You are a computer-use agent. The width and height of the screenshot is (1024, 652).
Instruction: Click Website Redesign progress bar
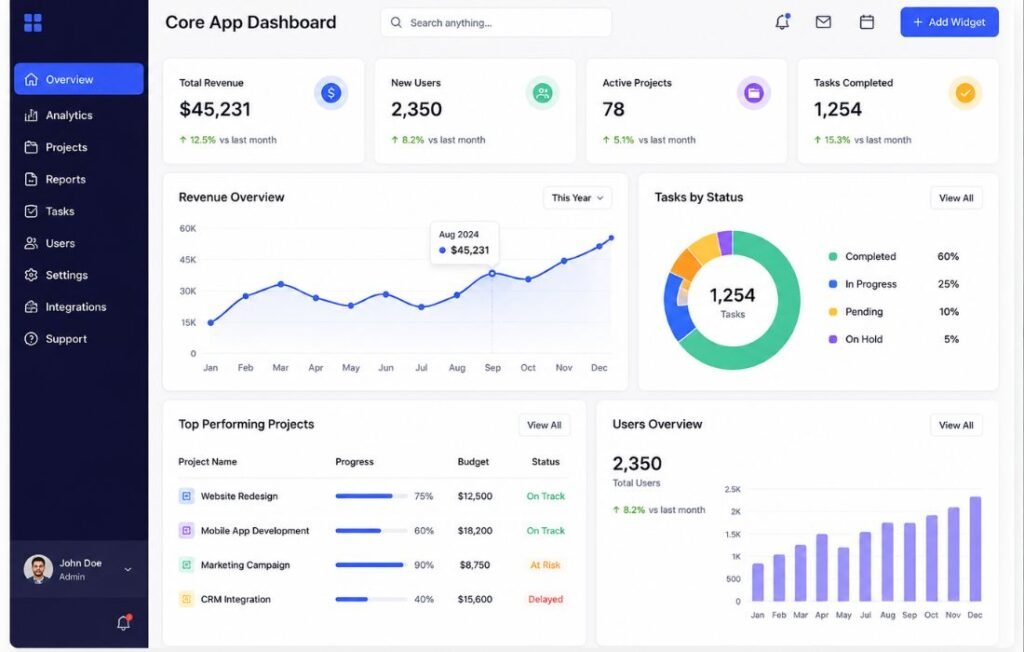point(371,496)
